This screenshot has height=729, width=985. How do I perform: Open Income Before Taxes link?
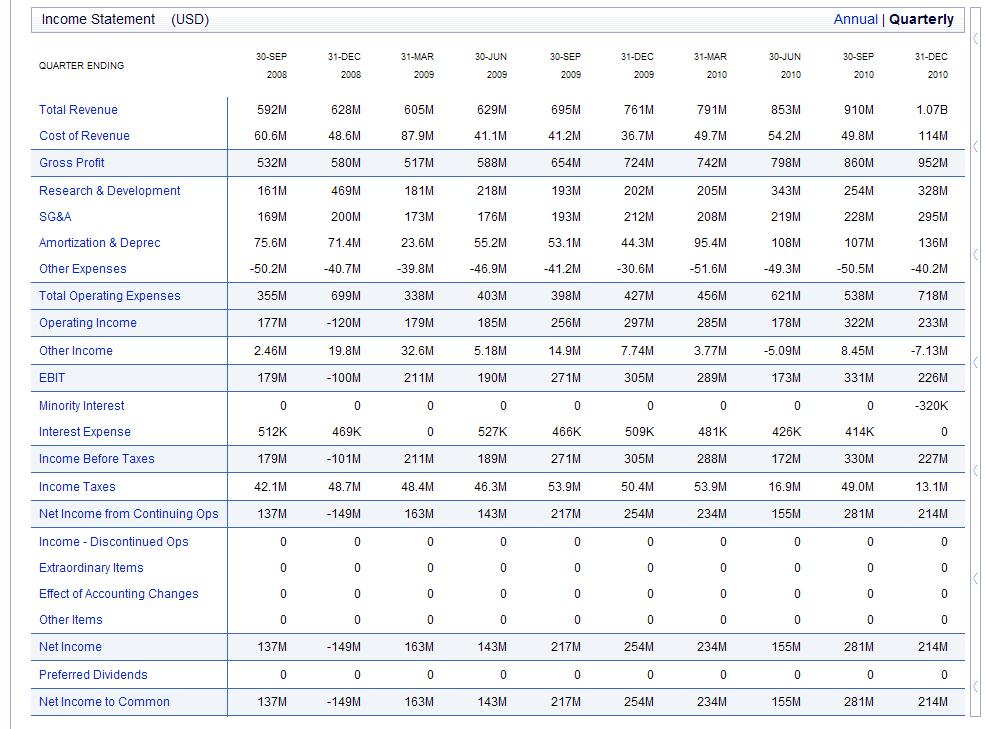tap(96, 459)
